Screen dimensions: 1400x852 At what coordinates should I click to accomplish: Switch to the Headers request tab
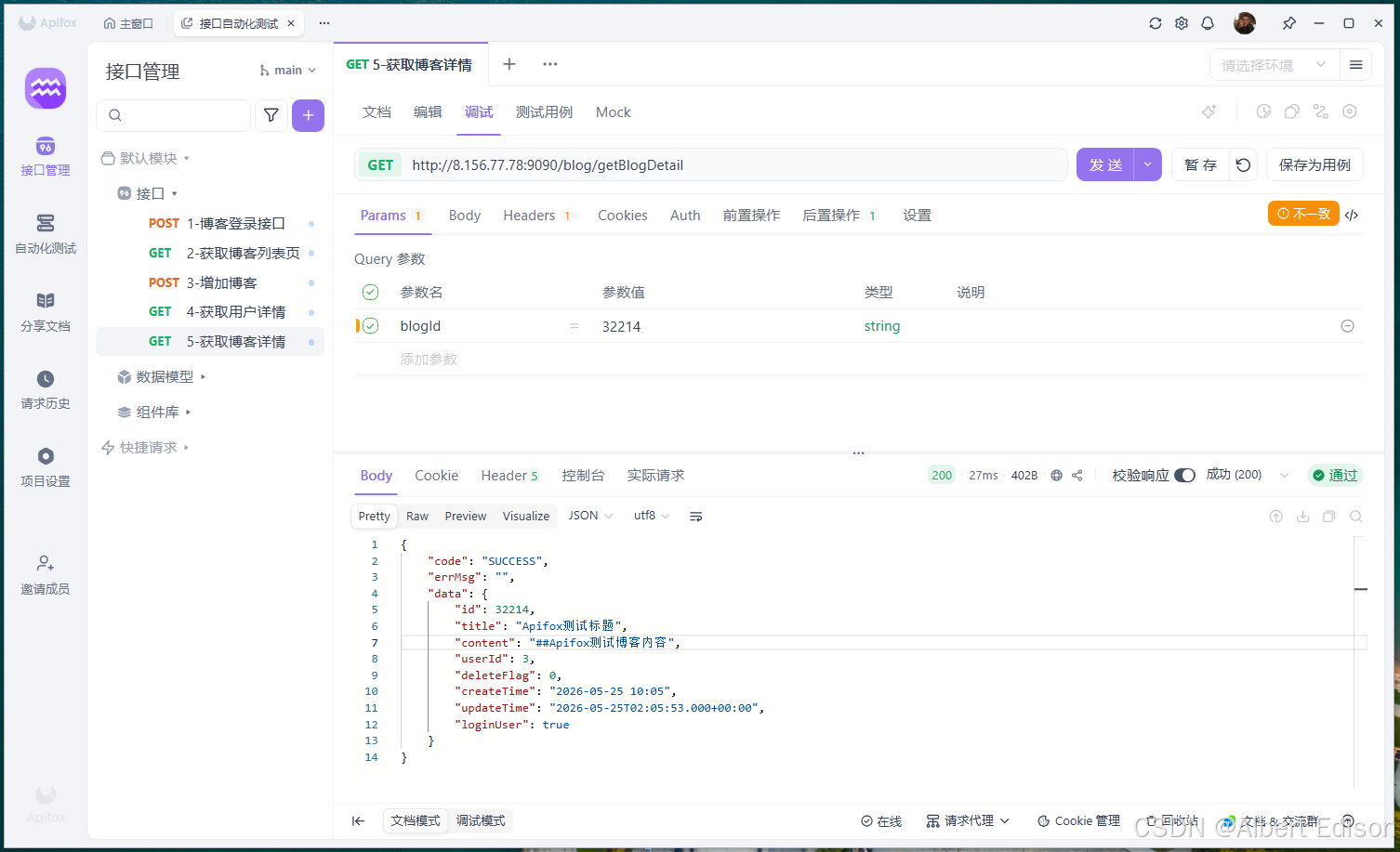[x=537, y=216]
